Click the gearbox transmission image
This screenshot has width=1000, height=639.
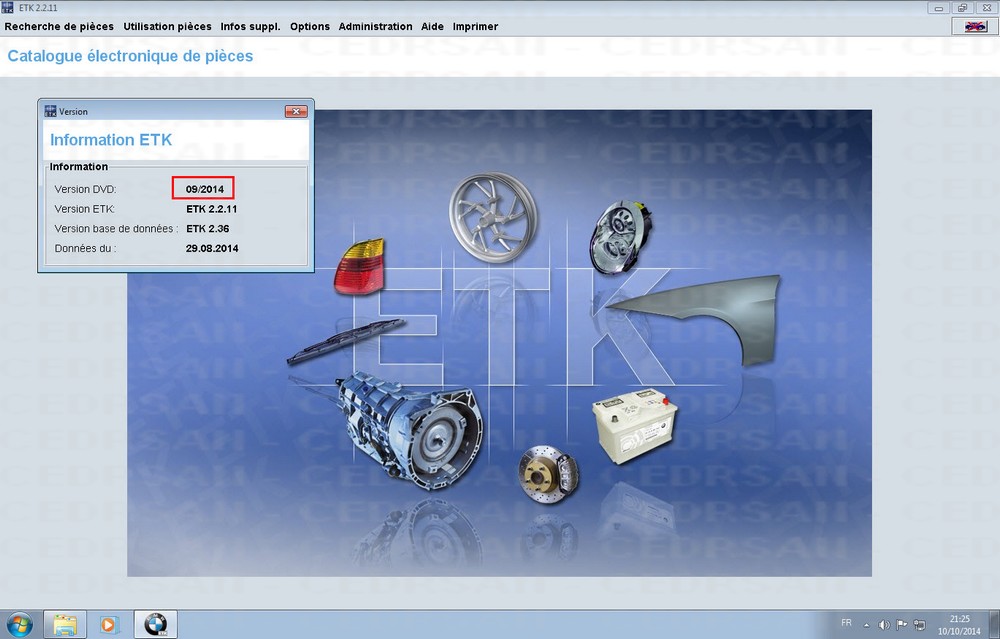[x=409, y=430]
